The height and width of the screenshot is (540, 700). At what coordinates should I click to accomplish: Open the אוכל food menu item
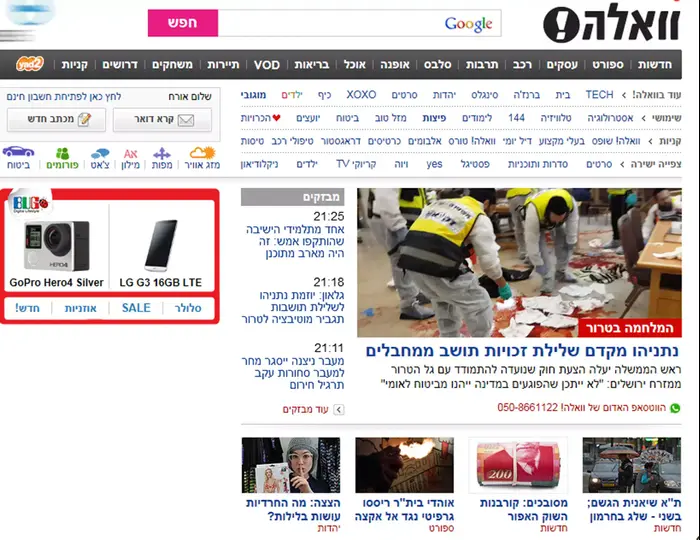tap(354, 65)
